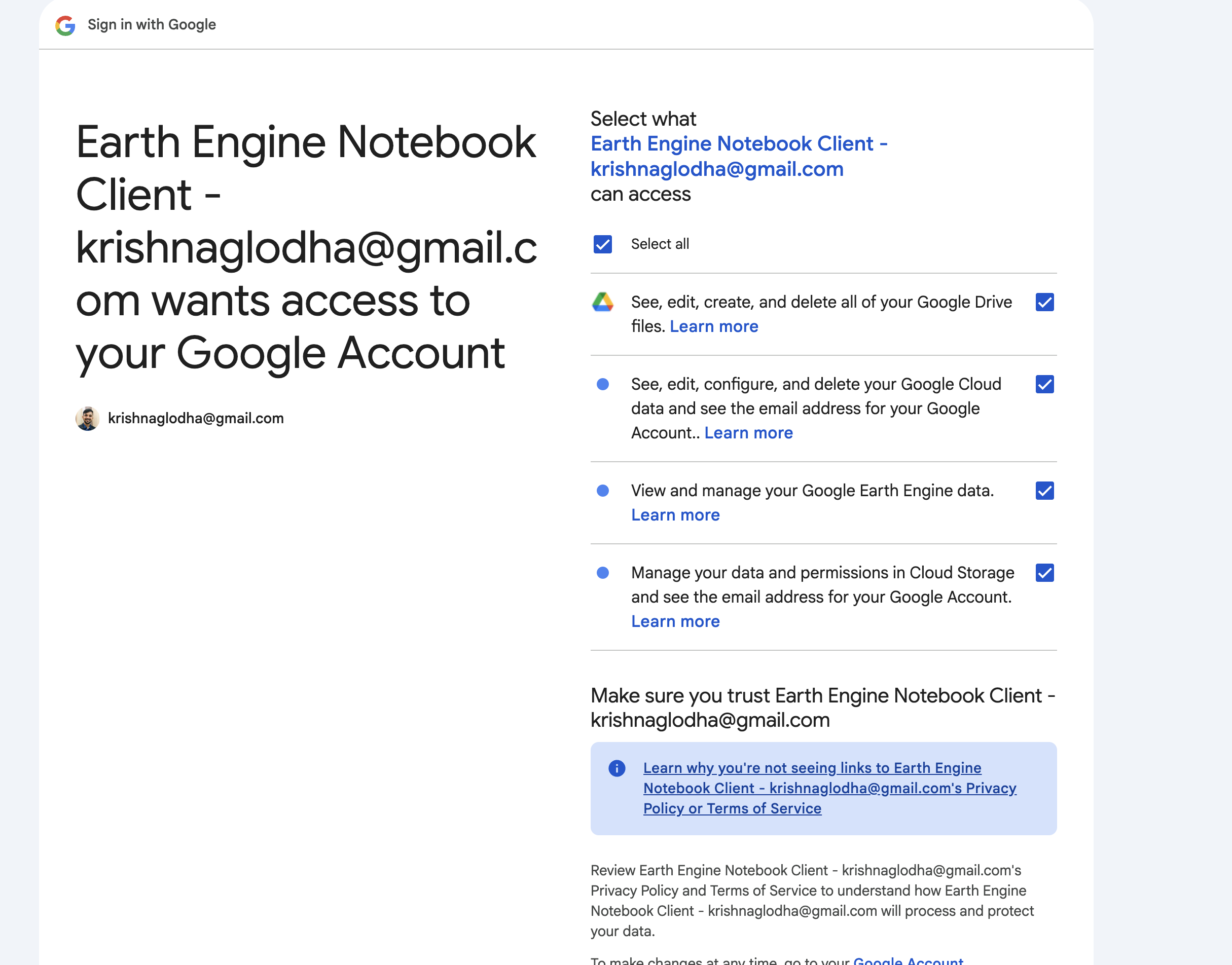The height and width of the screenshot is (965, 1232).
Task: Uncheck the Google Drive files permission checkbox
Action: pyautogui.click(x=1044, y=302)
